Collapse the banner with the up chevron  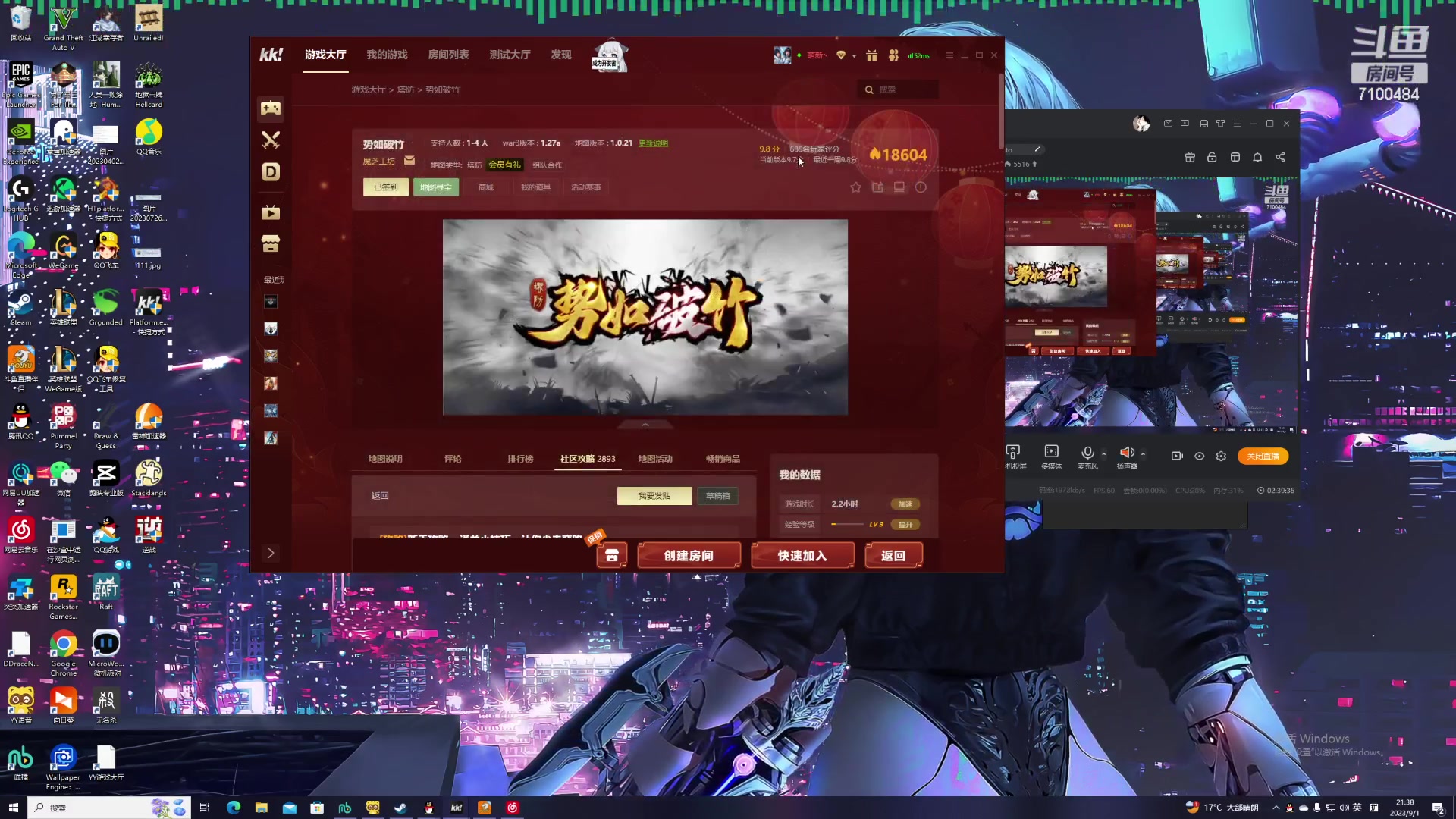click(x=645, y=425)
